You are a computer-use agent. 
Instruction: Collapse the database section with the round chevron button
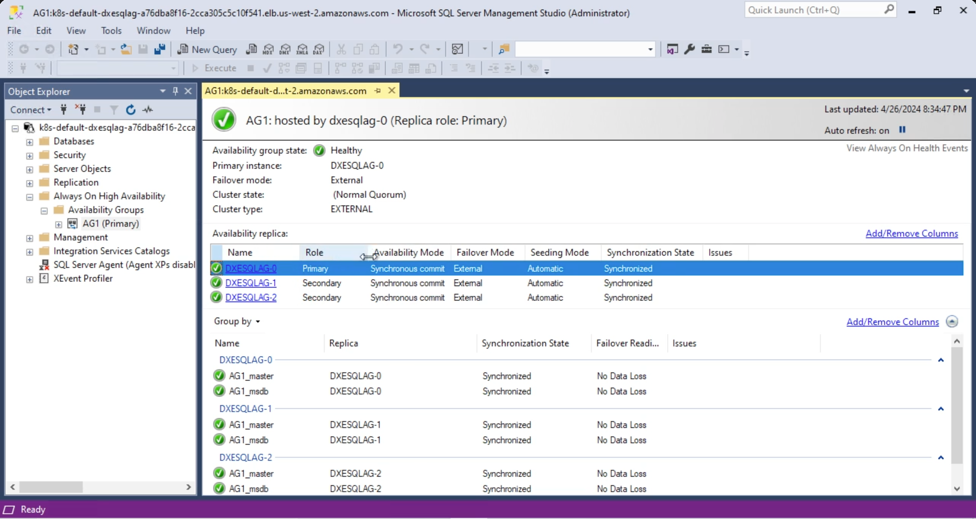[952, 322]
